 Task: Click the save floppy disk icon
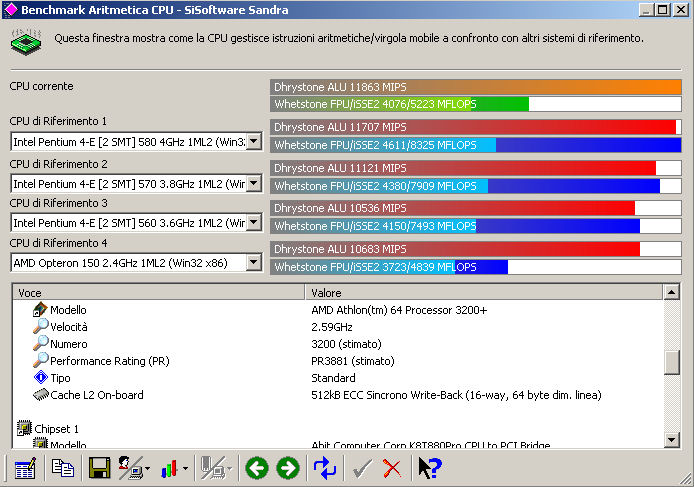[x=99, y=468]
